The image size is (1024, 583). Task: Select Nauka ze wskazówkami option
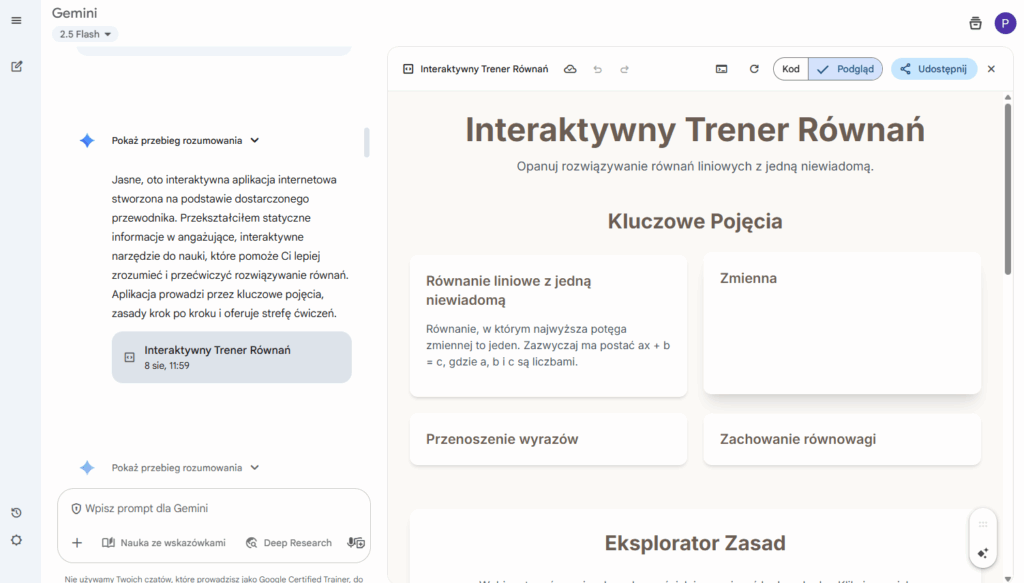(163, 543)
